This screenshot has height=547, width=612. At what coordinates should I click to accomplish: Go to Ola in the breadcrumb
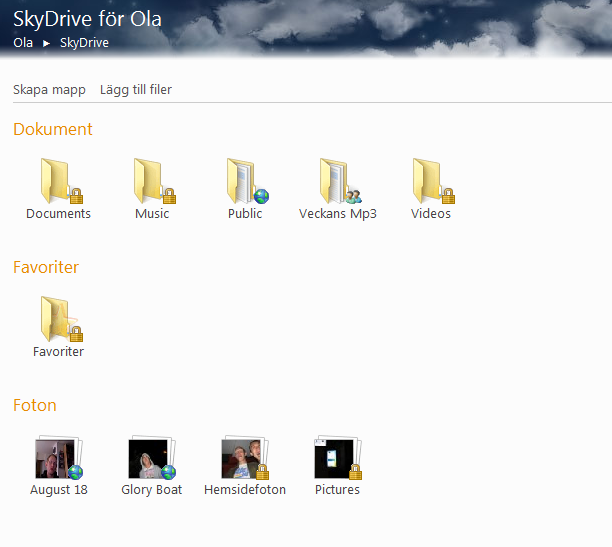[23, 43]
